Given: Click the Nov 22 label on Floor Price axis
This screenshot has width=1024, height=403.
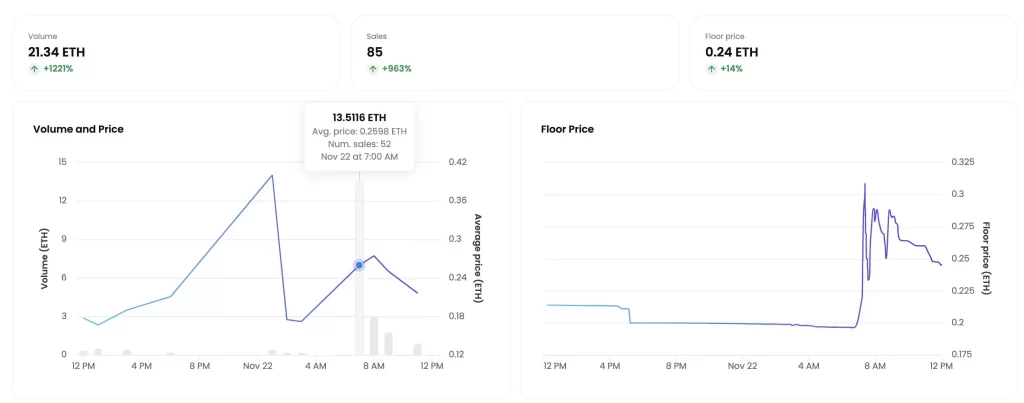Looking at the screenshot, I should click(742, 366).
